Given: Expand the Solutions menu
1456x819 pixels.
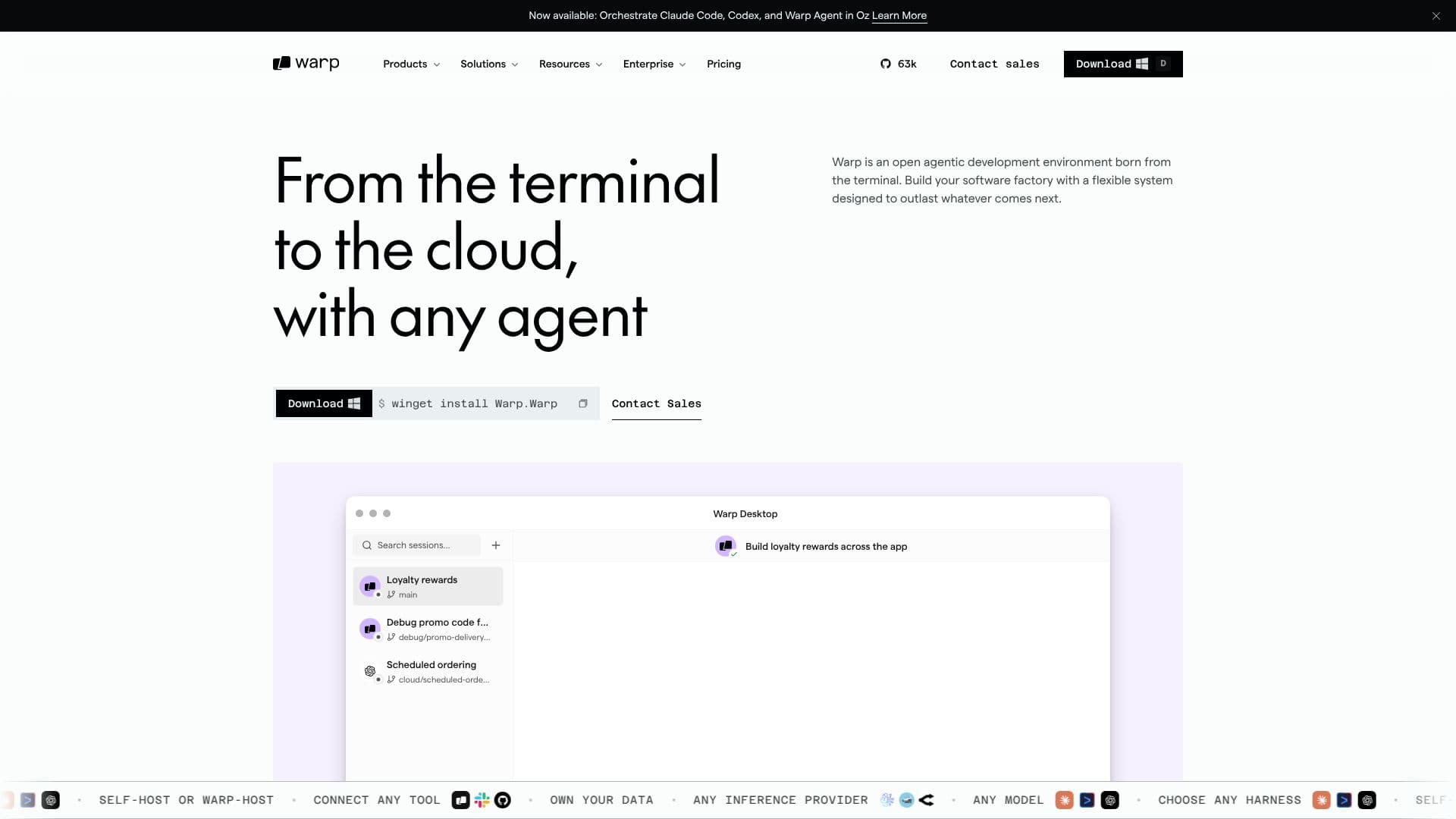Looking at the screenshot, I should click(x=489, y=64).
